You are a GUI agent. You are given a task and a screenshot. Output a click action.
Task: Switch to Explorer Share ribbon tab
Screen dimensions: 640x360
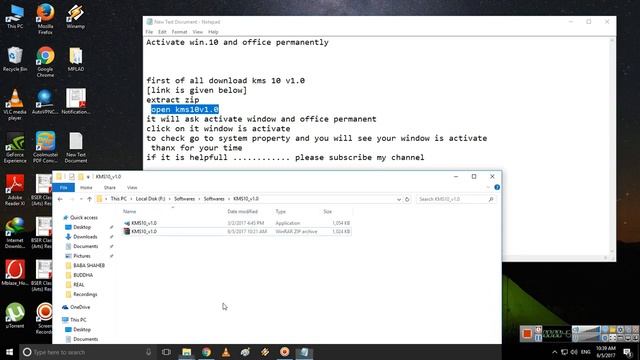point(110,187)
